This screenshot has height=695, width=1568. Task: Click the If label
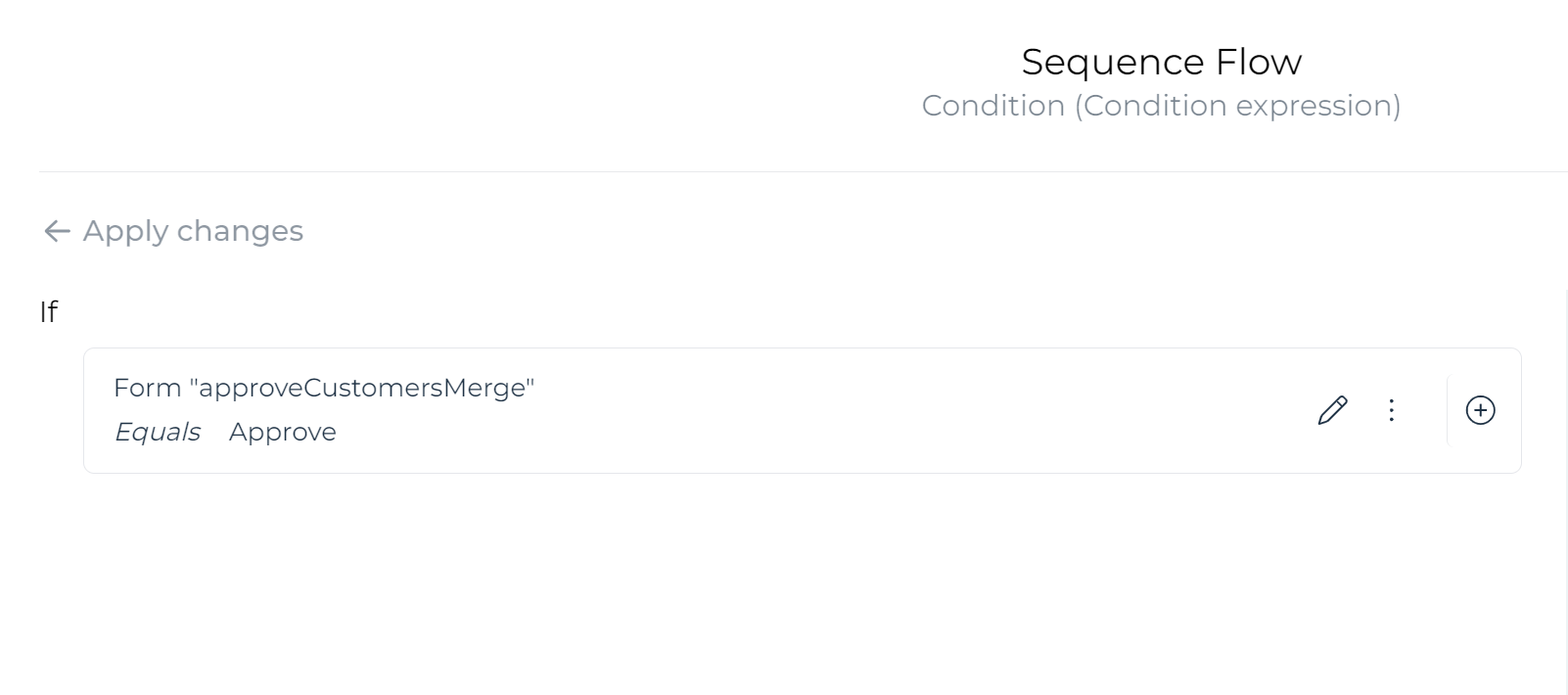(x=48, y=311)
